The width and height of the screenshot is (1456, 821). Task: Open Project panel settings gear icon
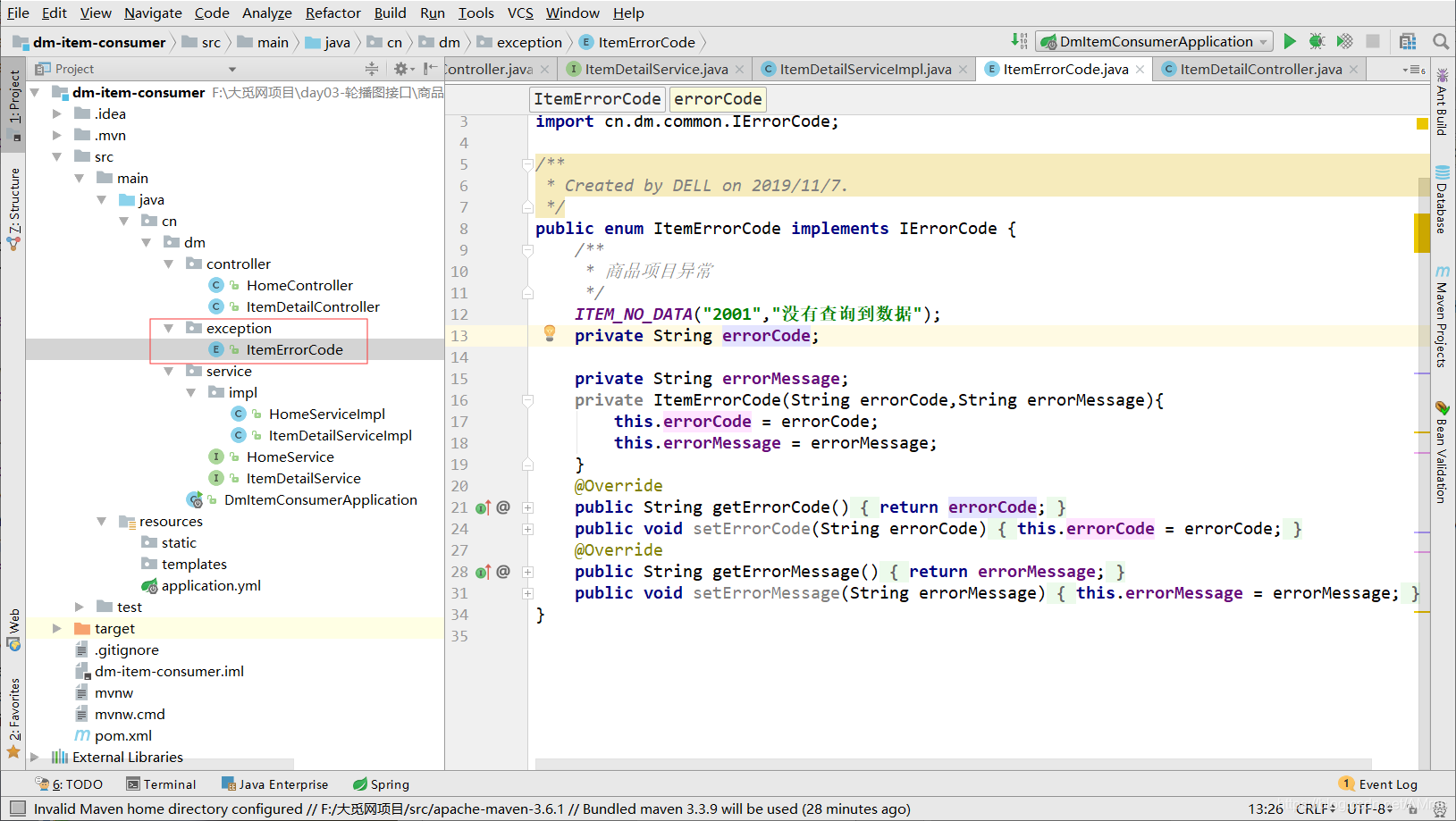point(400,69)
